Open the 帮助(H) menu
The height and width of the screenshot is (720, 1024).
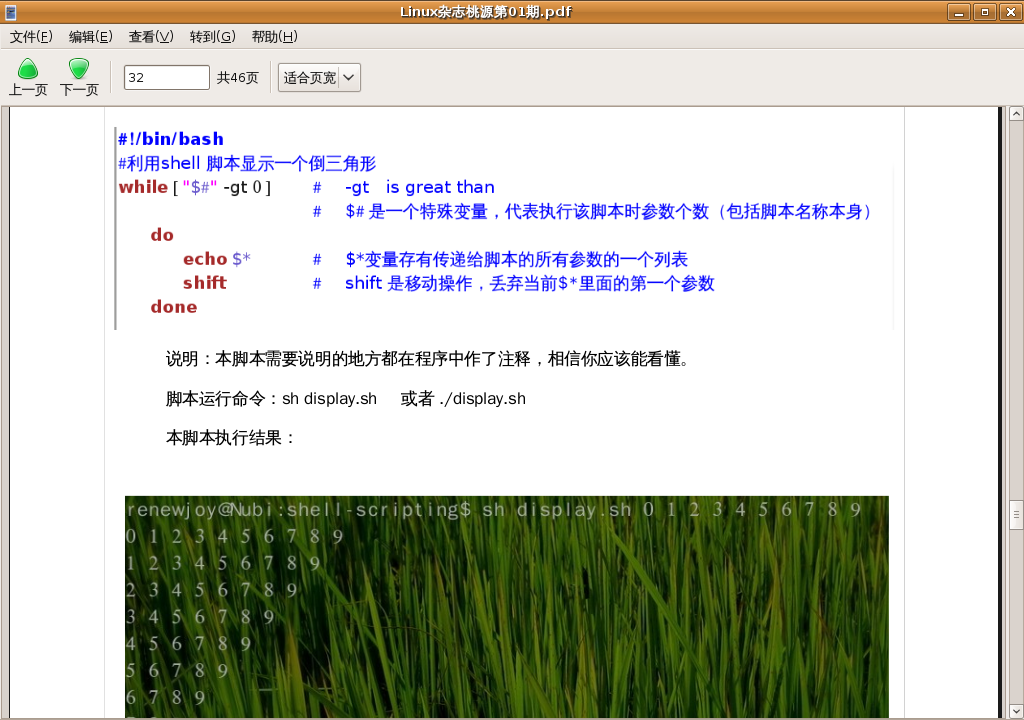274,37
